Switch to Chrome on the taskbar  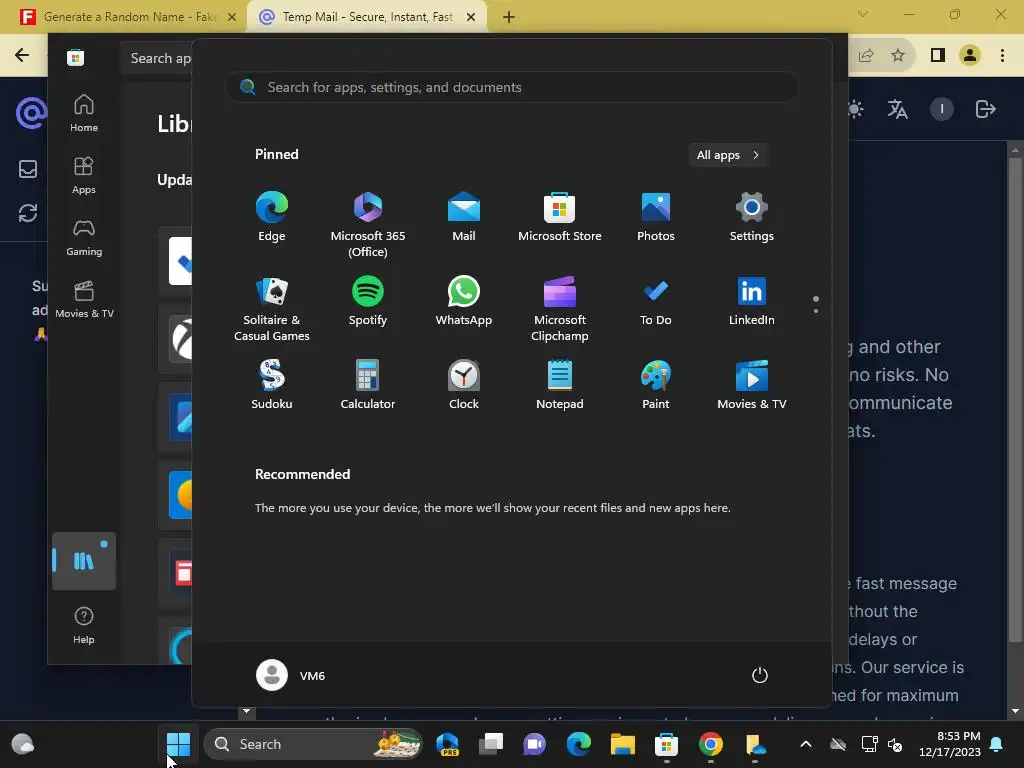point(711,744)
